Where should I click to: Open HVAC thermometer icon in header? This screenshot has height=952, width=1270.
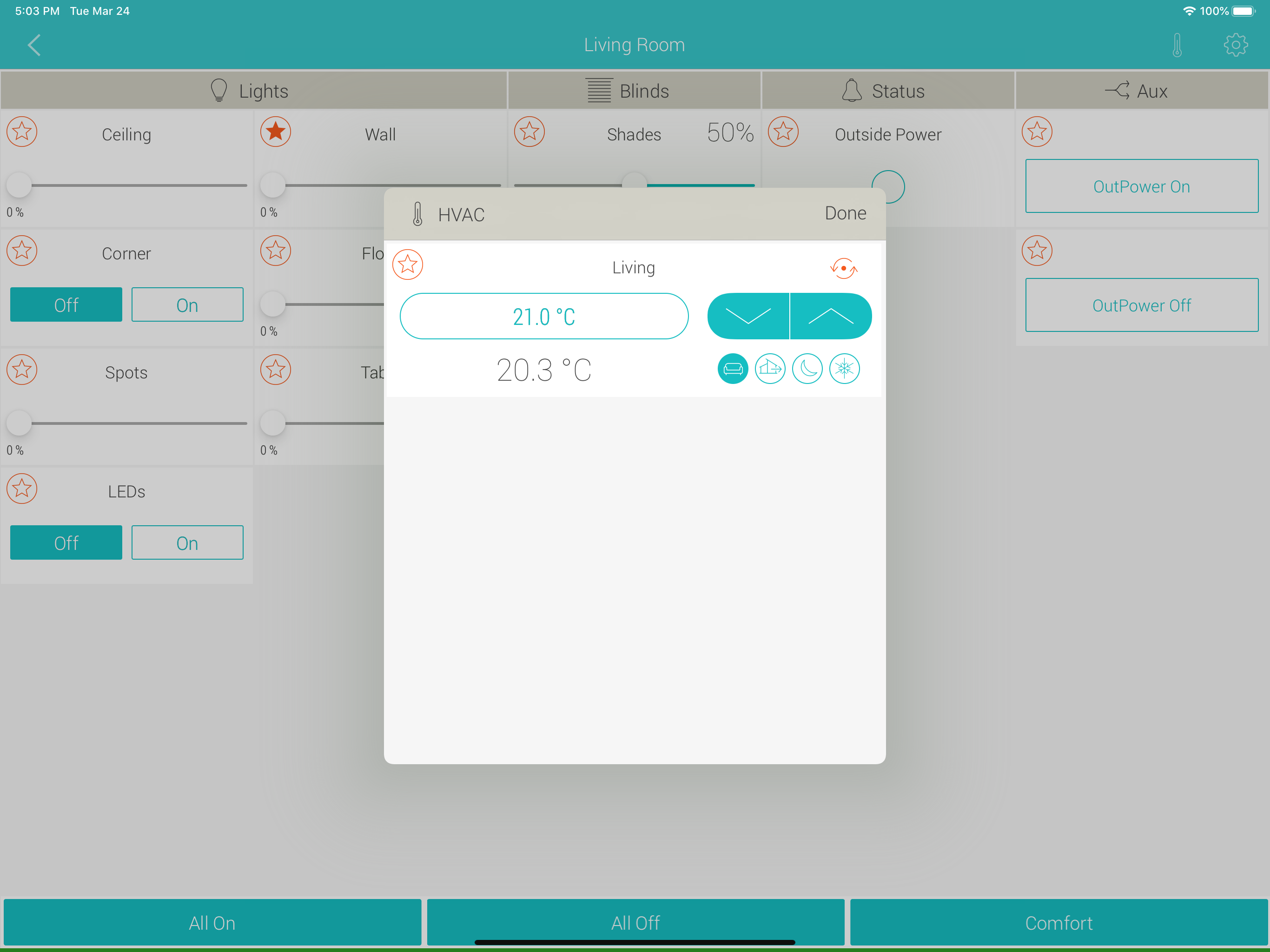click(x=1177, y=45)
